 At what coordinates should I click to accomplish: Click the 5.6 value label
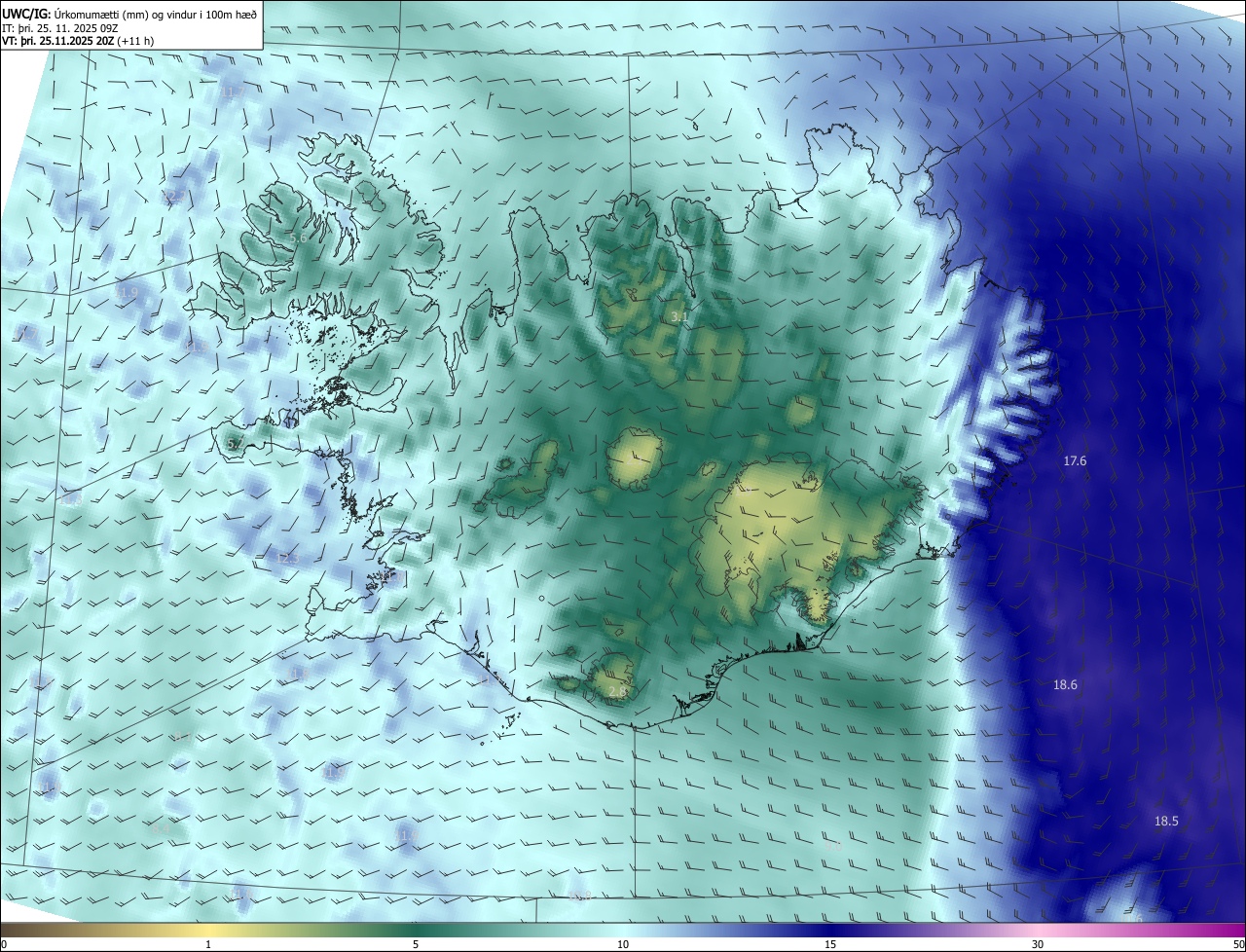pos(299,238)
